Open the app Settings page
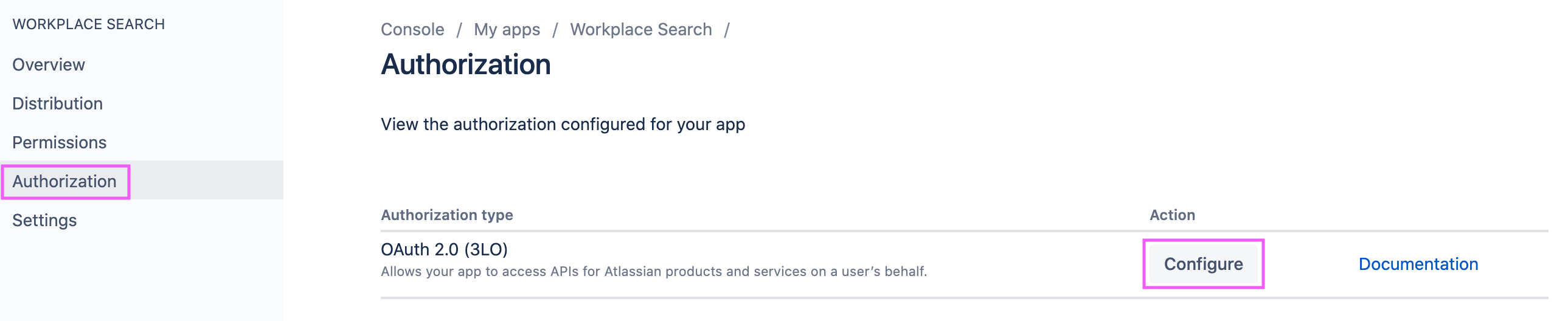Screen dimensions: 1568x321 [44, 220]
